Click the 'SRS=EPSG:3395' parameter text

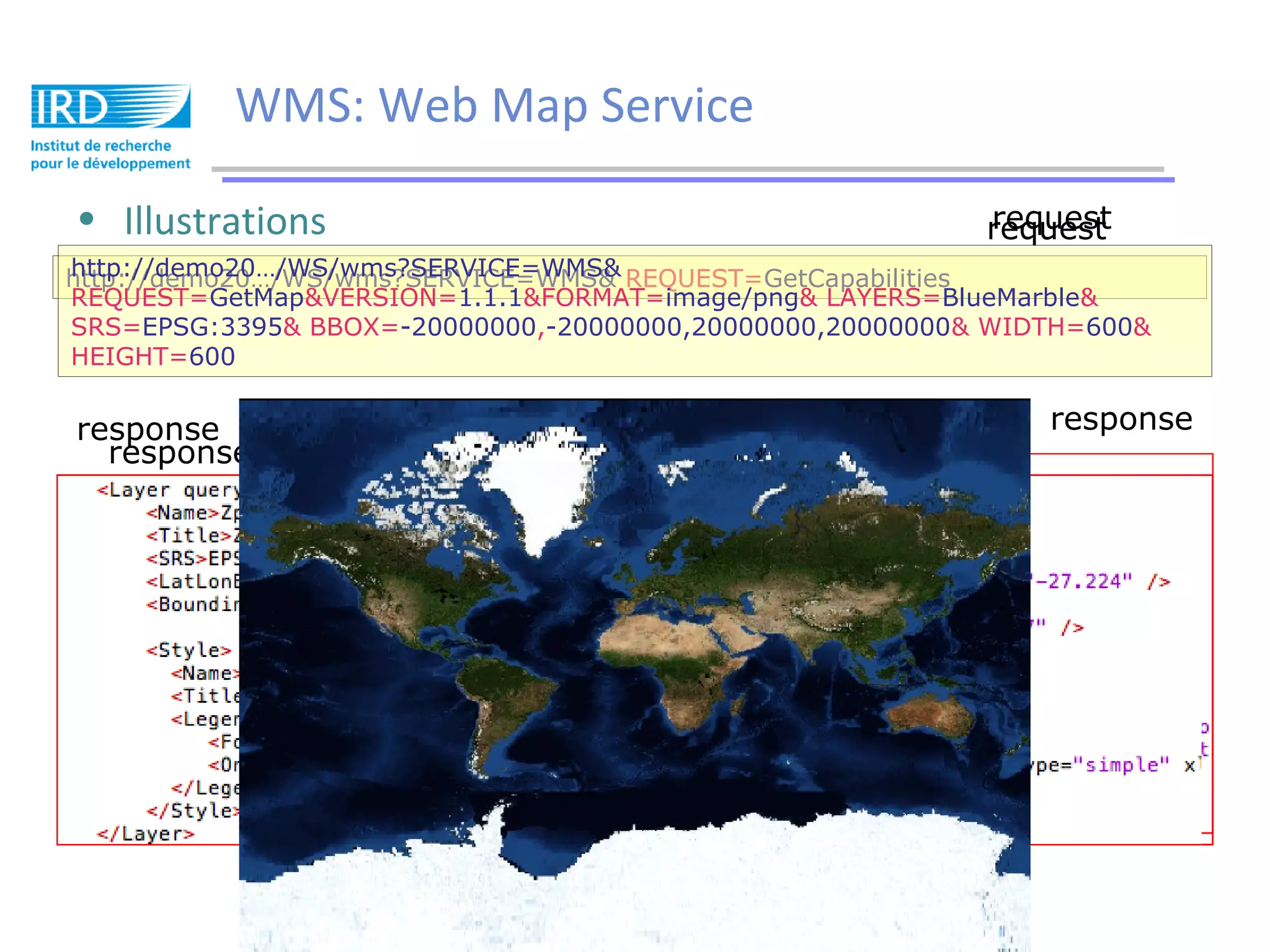tap(177, 327)
